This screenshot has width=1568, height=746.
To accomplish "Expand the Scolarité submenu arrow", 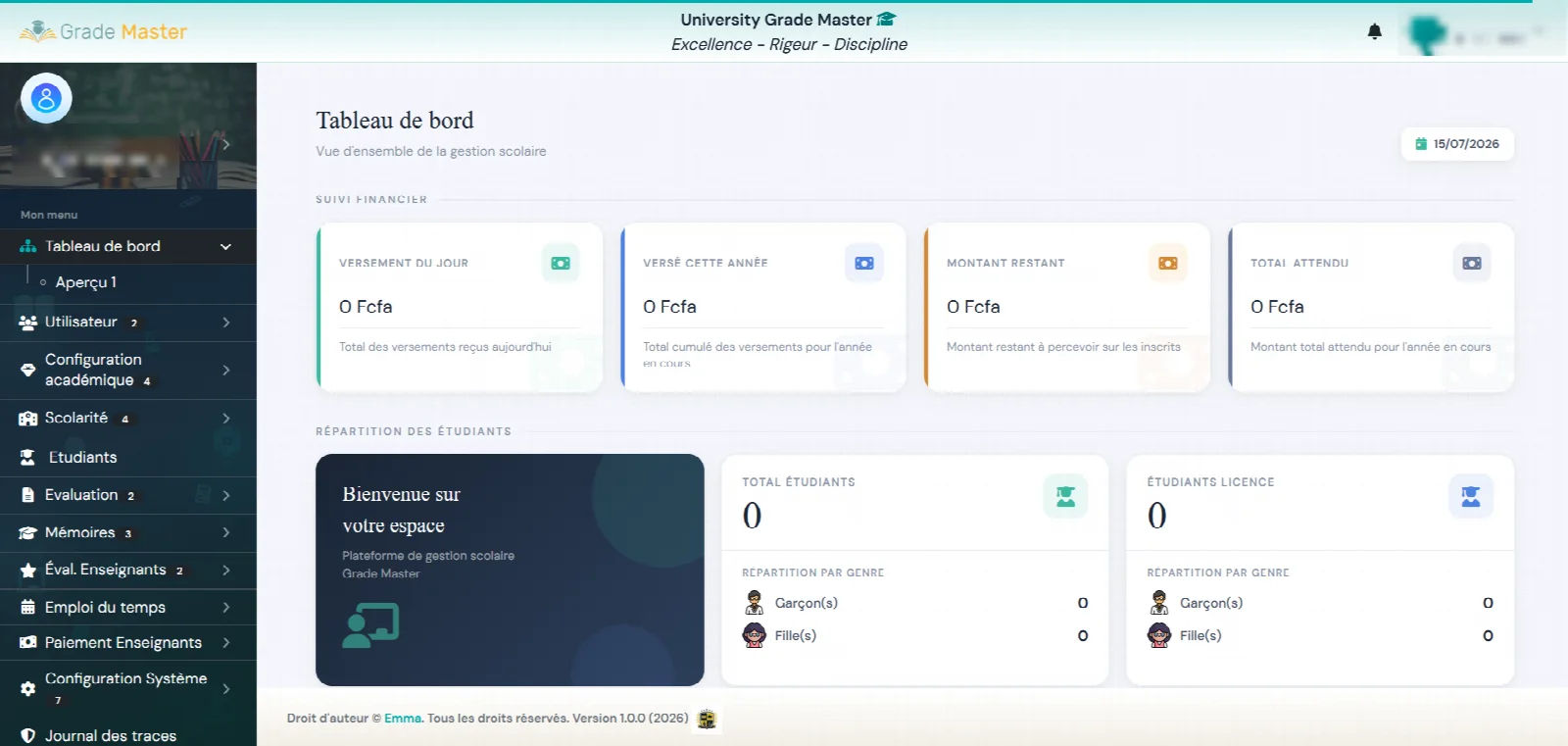I will coord(226,418).
